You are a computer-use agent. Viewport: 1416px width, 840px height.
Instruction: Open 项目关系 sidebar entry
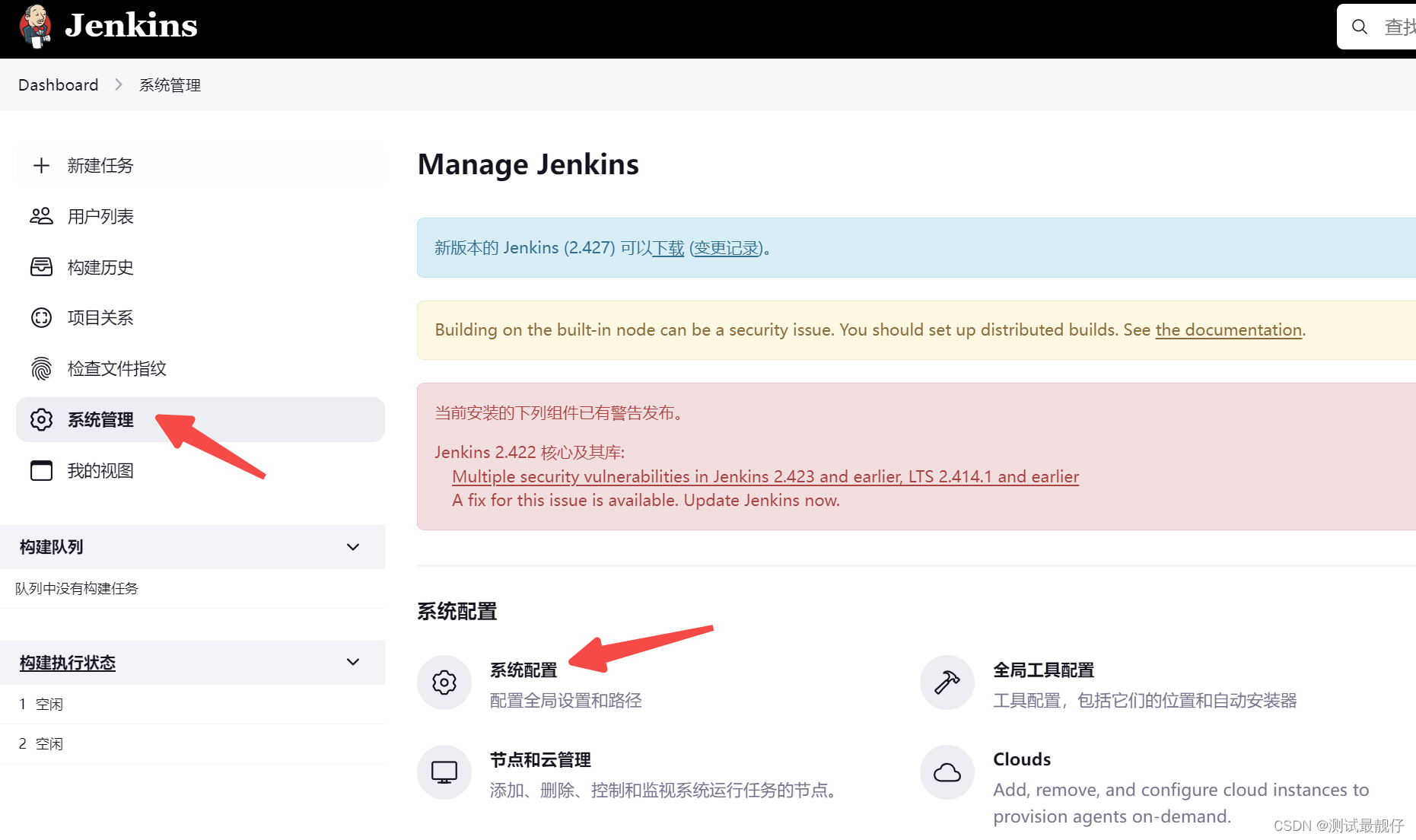[200, 317]
